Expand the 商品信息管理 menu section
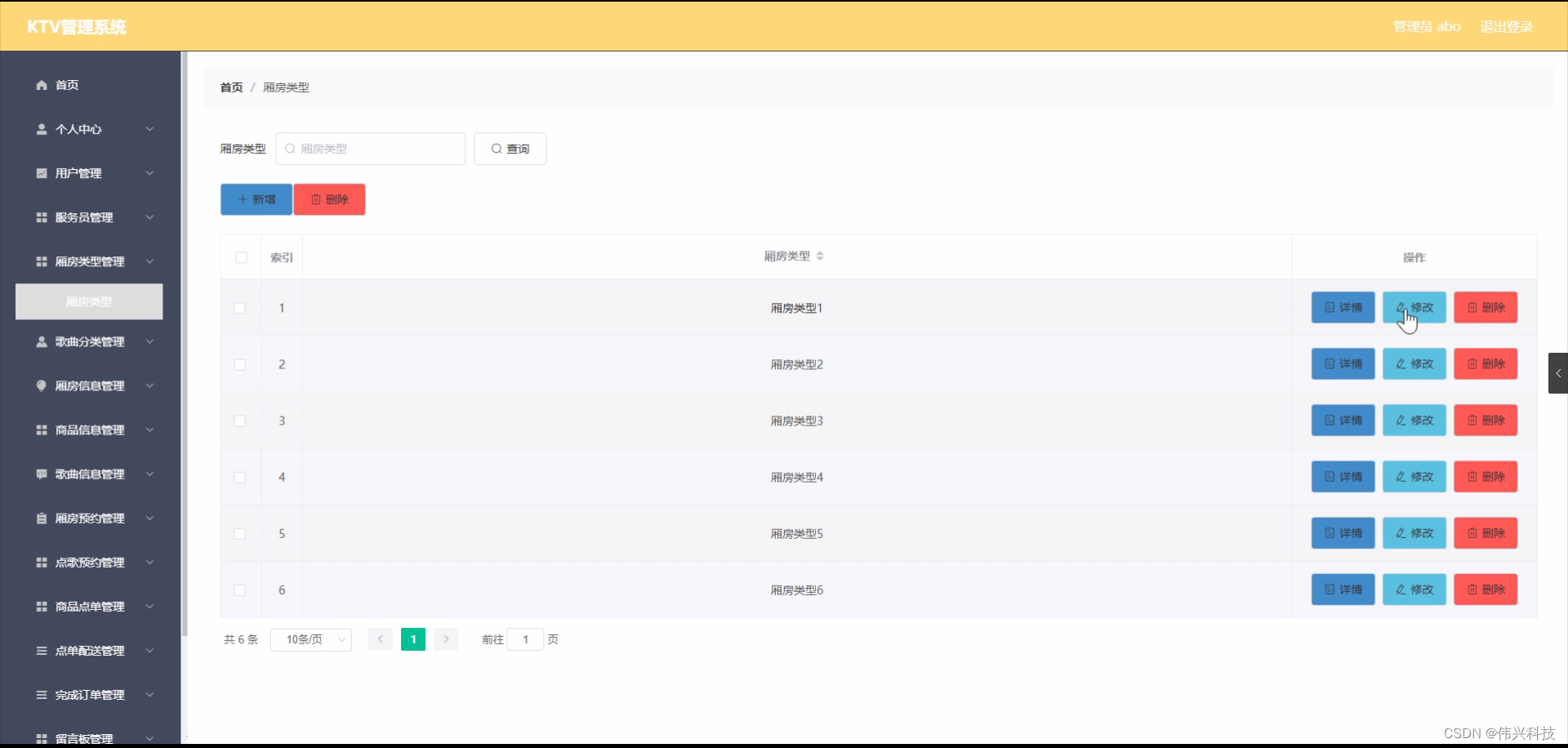Viewport: 1568px width, 748px height. coord(90,430)
